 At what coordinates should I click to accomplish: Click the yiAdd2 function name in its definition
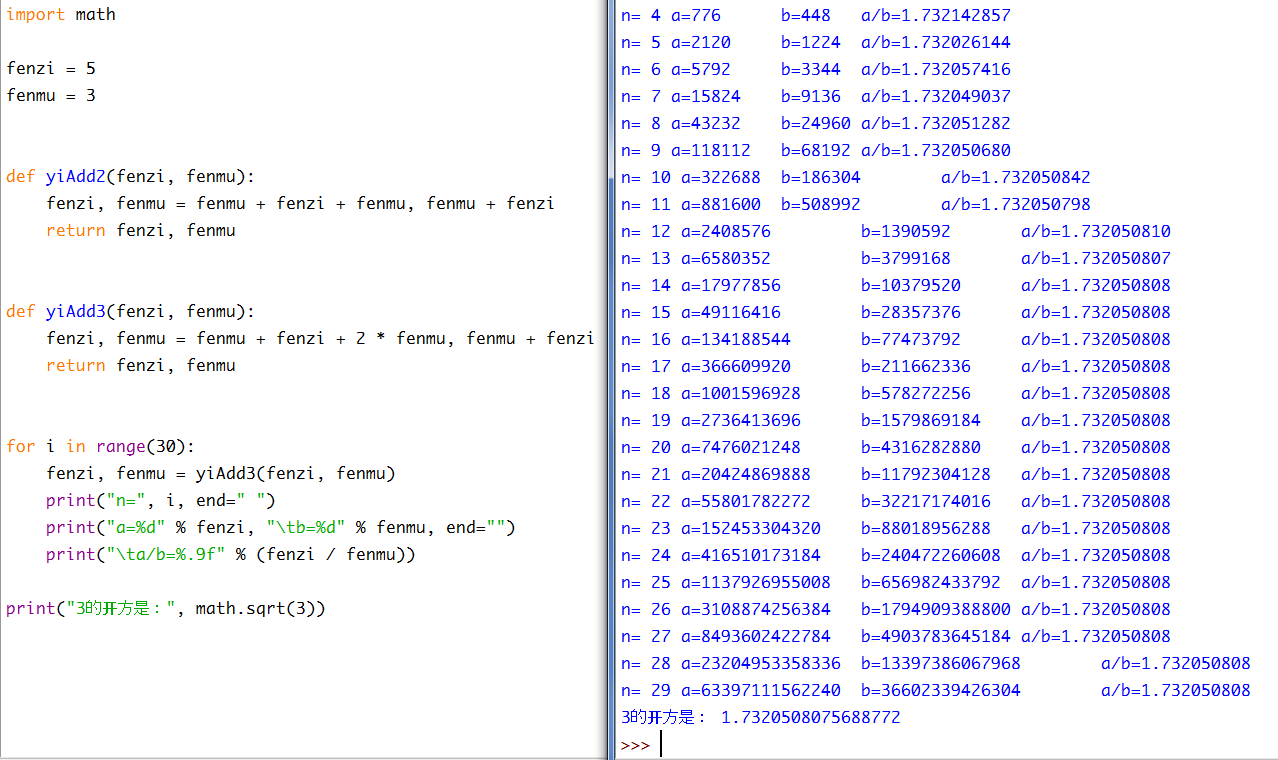click(75, 177)
